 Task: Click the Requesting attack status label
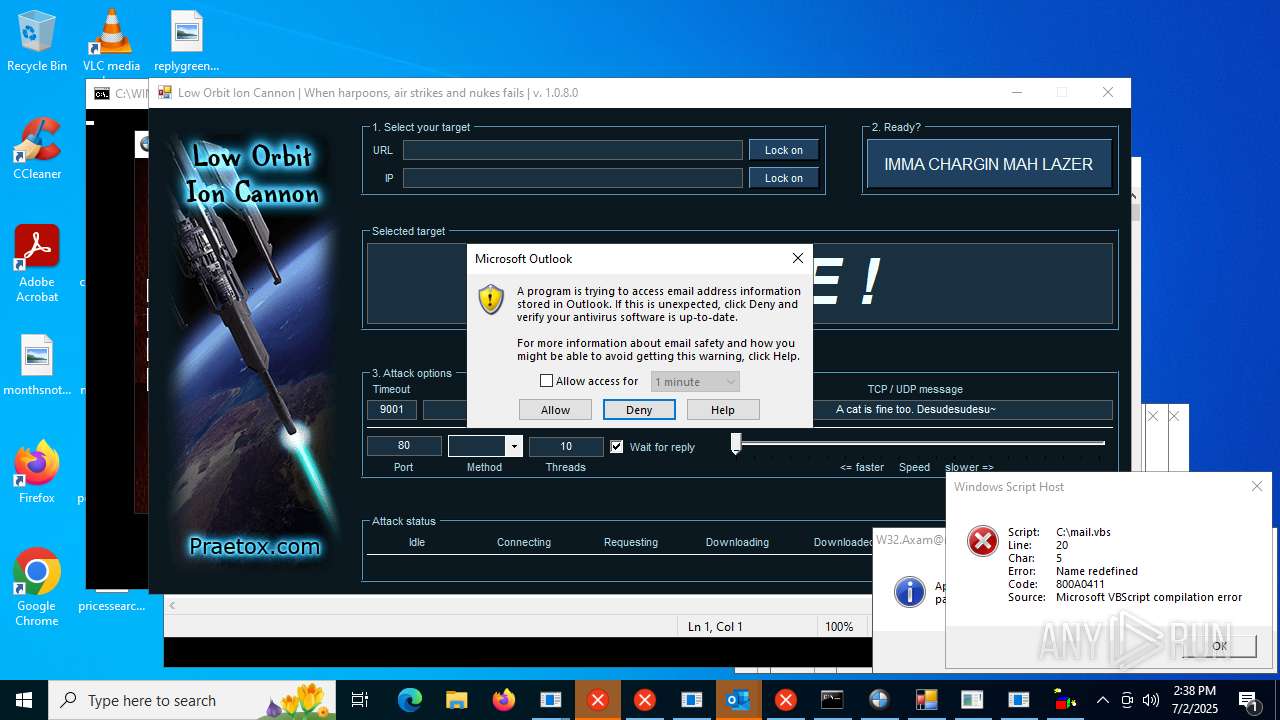pos(631,542)
